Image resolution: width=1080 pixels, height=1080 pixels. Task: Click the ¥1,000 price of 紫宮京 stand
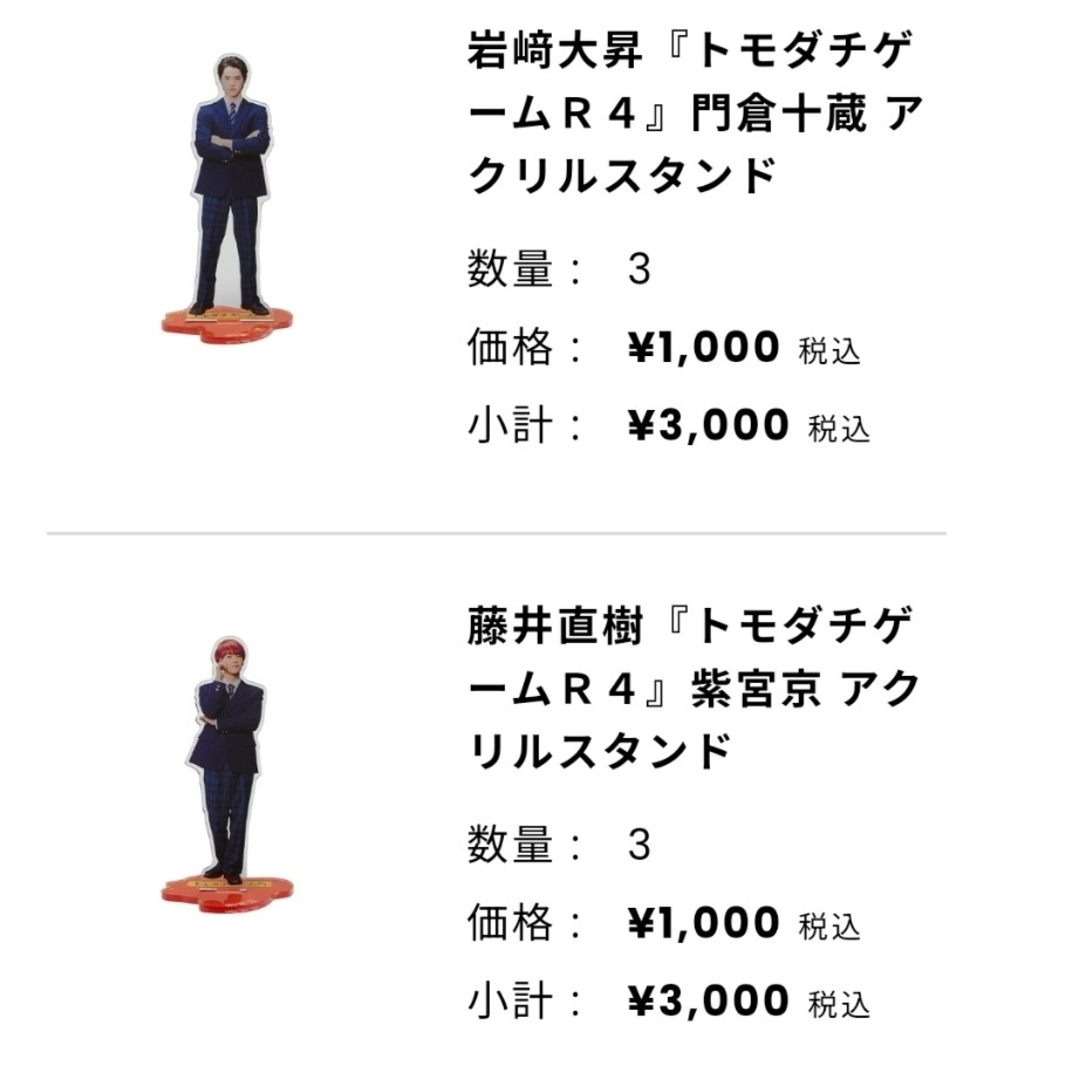(703, 923)
